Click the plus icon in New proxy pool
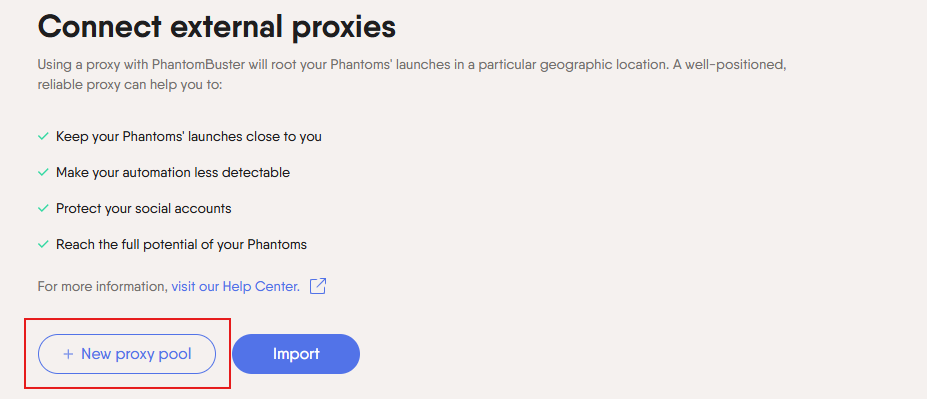This screenshot has width=927, height=399. 69,354
